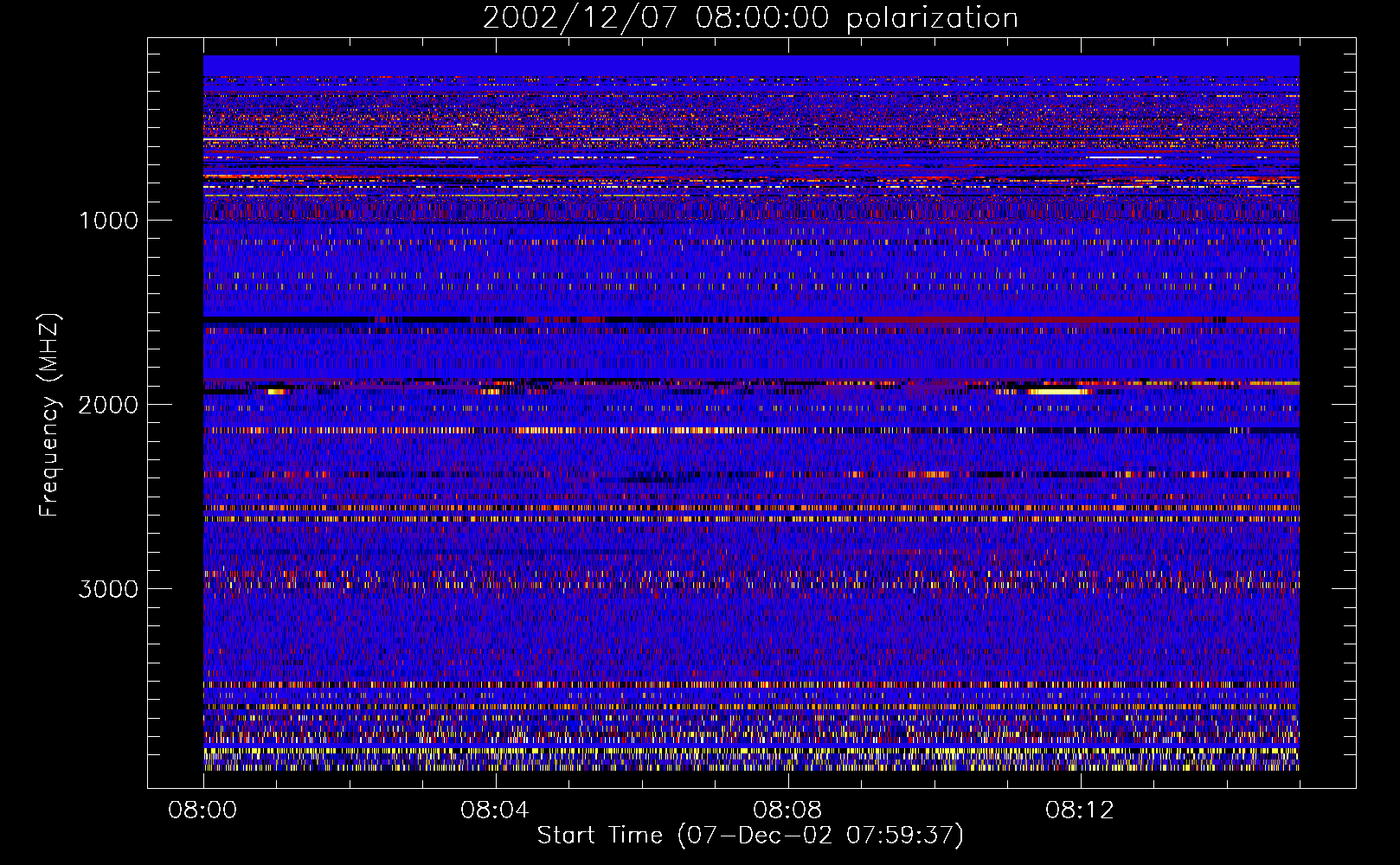Image resolution: width=1400 pixels, height=865 pixels.
Task: Click the solid blue band at top of spectrogram
Action: 751,66
